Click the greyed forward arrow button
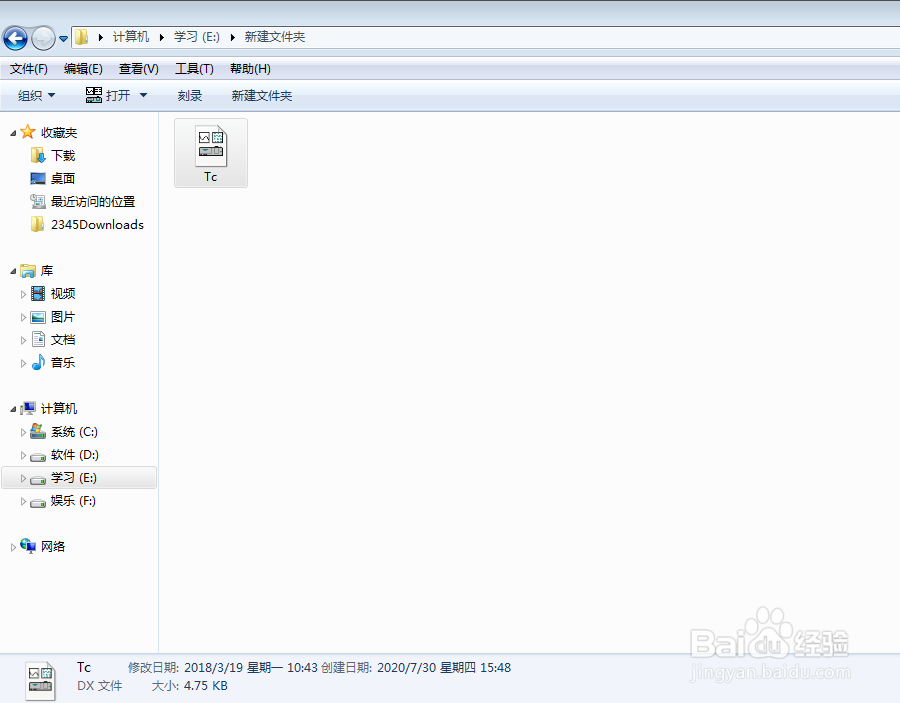Screen dimensions: 900x703 pos(43,38)
